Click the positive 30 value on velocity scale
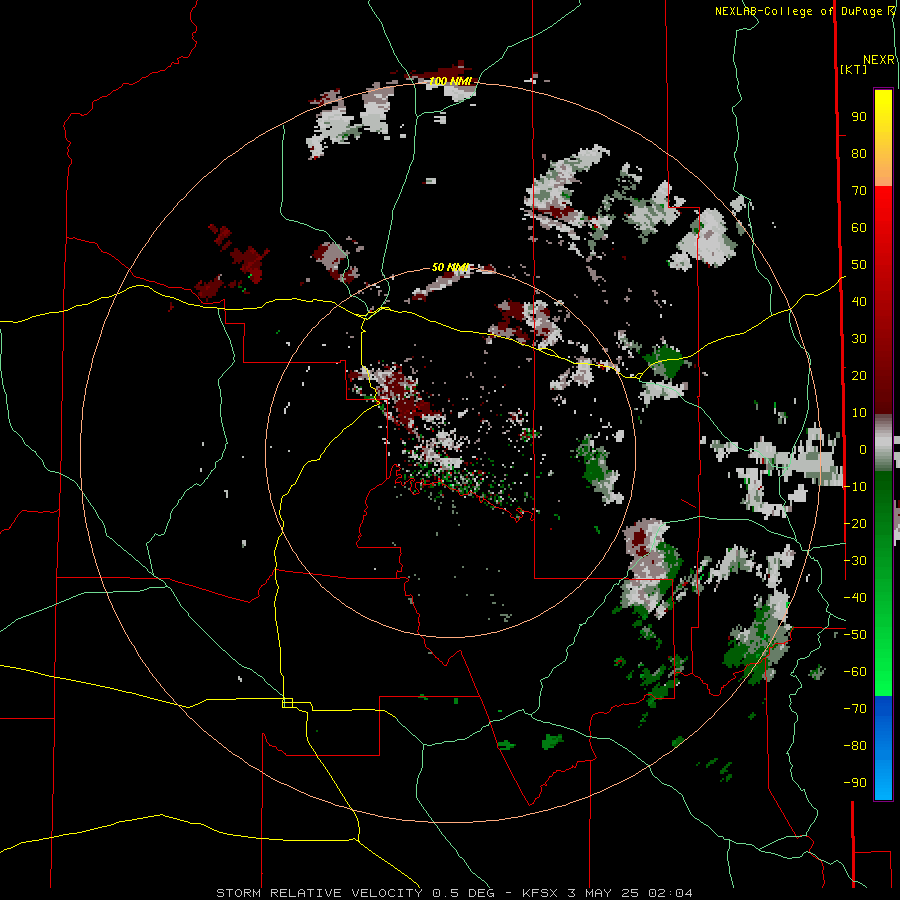Screen dimensions: 900x900 (x=859, y=339)
